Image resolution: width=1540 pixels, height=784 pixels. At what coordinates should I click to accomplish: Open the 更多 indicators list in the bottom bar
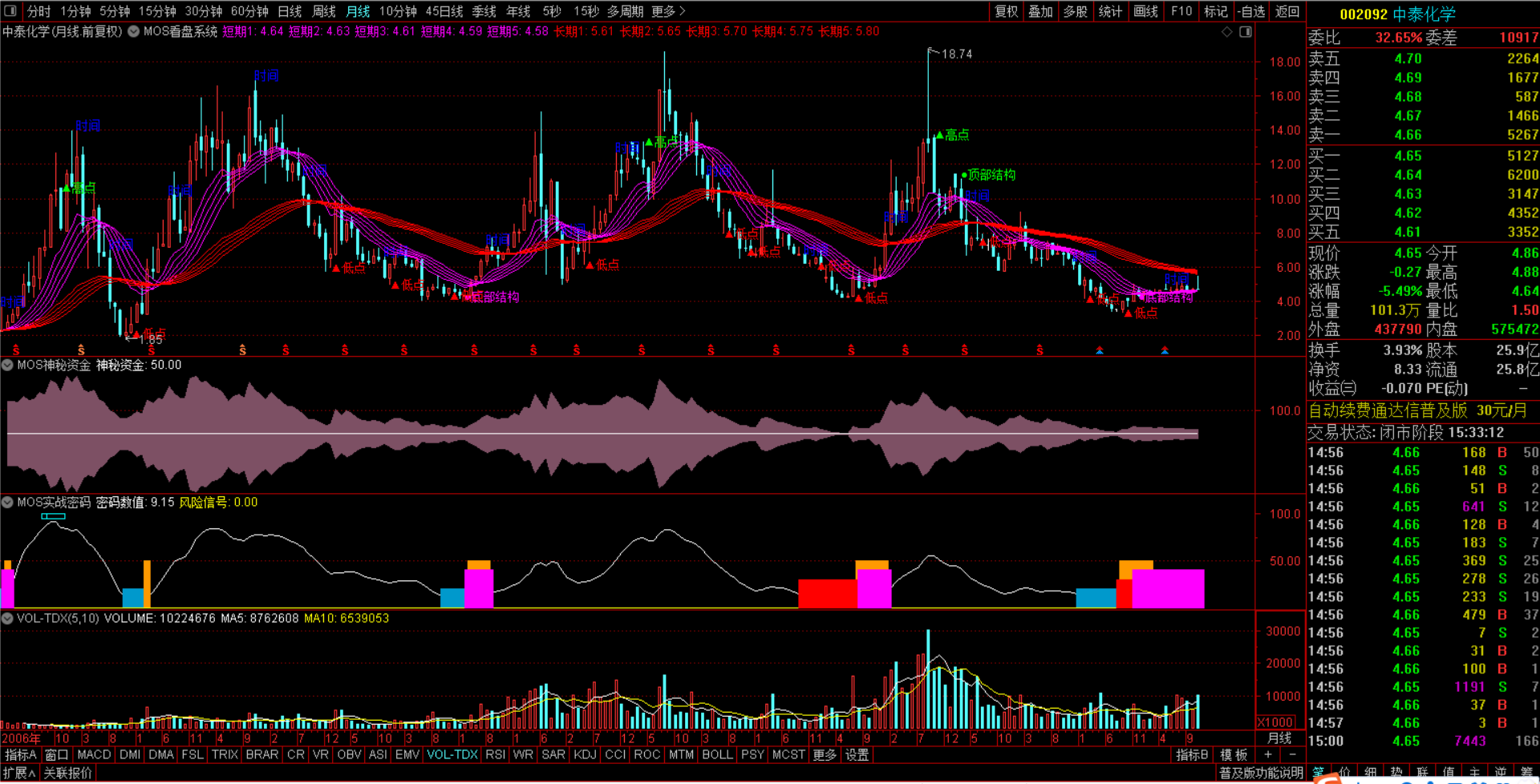(x=825, y=755)
